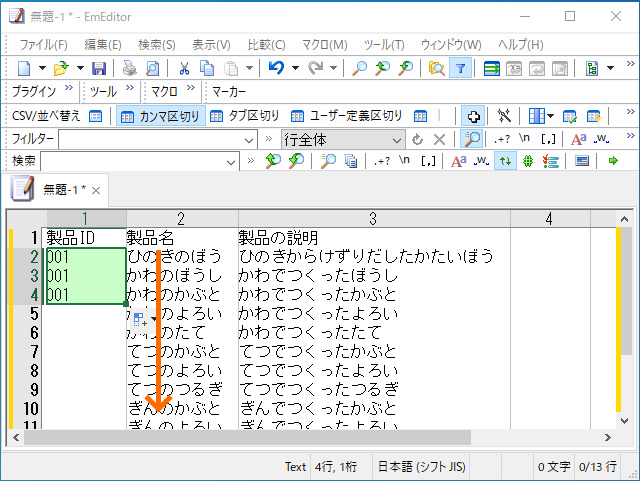The height and width of the screenshot is (481, 640).
Task: Toggle match case Aa in Search bar
Action: click(458, 161)
